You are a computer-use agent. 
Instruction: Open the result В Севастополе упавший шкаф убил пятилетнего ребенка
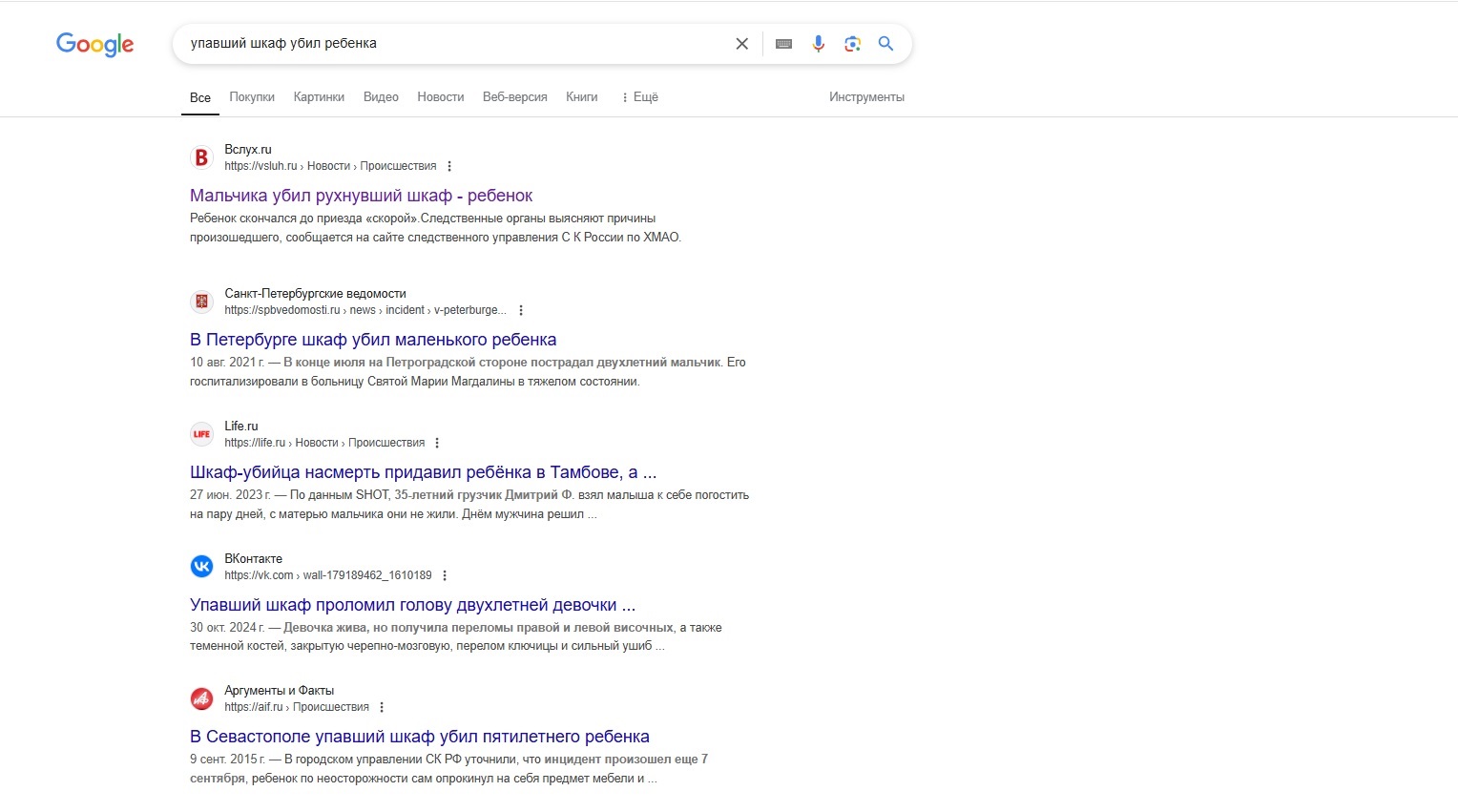coord(420,737)
